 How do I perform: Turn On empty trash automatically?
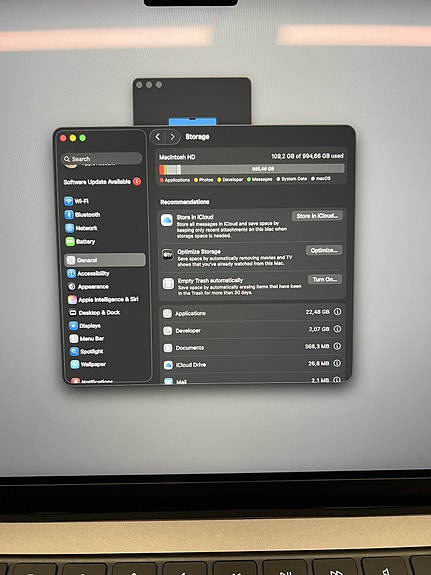point(325,279)
